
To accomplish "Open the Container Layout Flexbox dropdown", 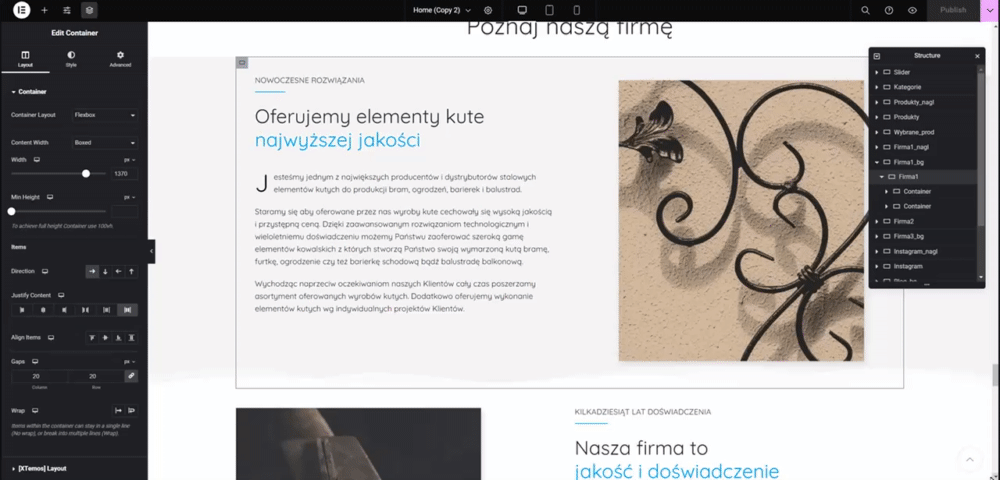I will [105, 115].
